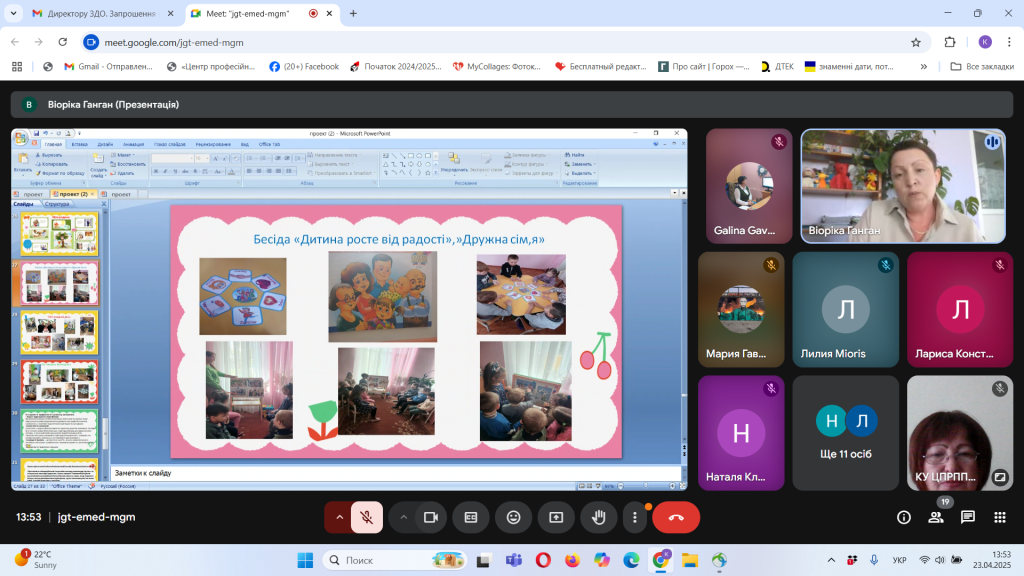Open the weather widget 22°C Sunny
1024x576 pixels.
tap(37, 560)
